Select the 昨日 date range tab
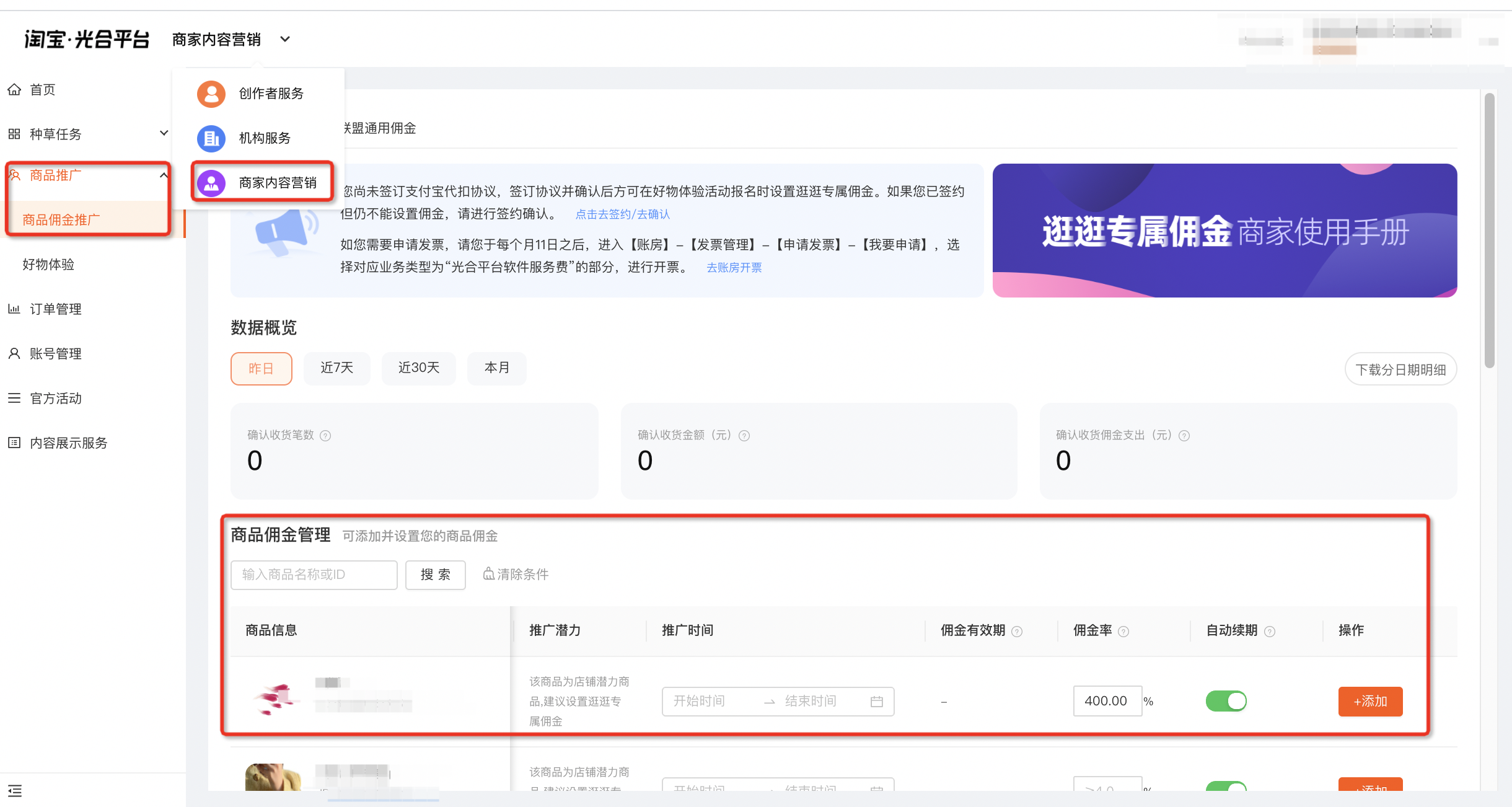This screenshot has height=807, width=1512. (x=262, y=369)
